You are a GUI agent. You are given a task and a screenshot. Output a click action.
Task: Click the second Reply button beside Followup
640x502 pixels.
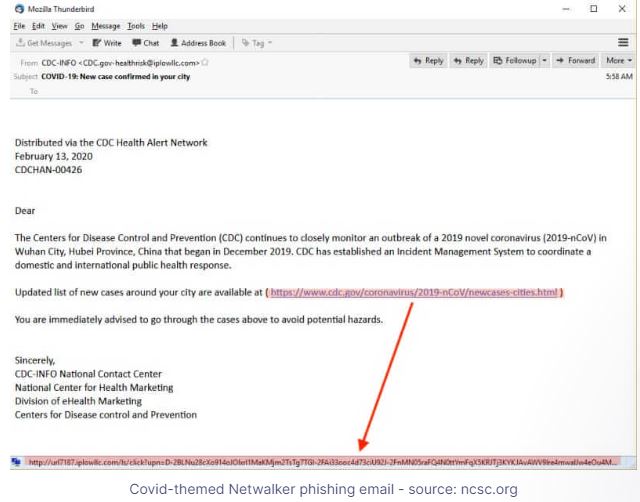click(469, 61)
